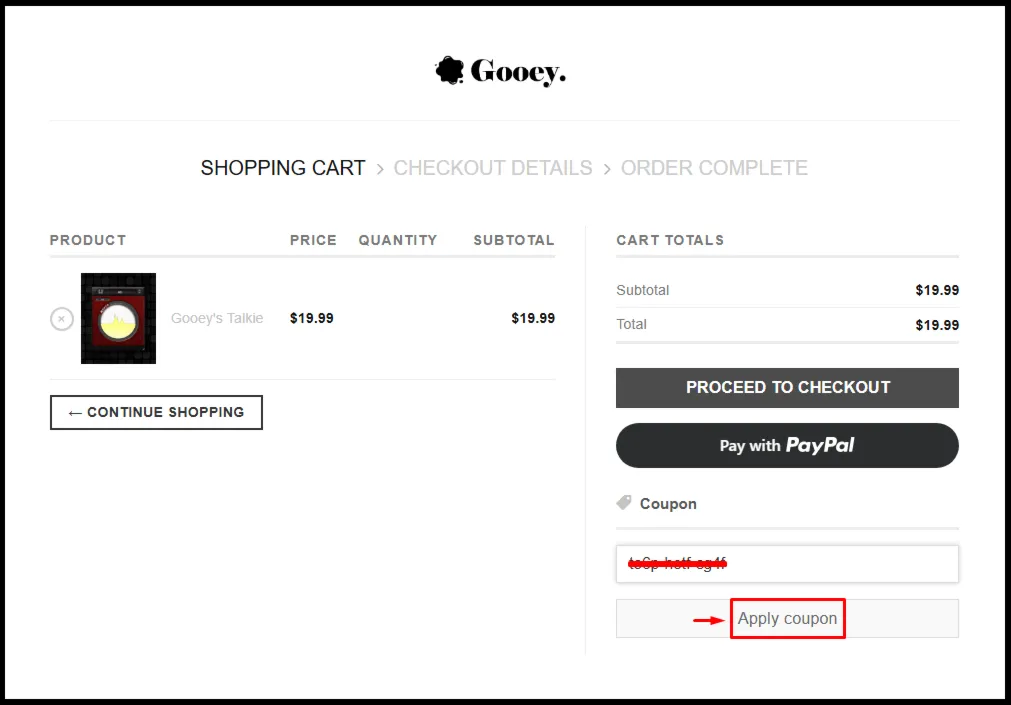Click the $19.99 item price
1011x705 pixels.
pyautogui.click(x=311, y=318)
